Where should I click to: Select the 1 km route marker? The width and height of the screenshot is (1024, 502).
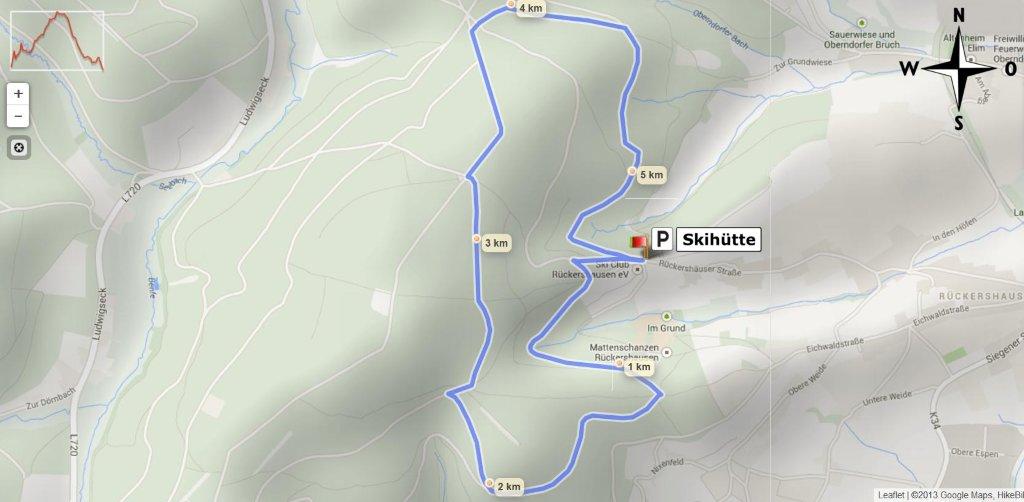[635, 368]
